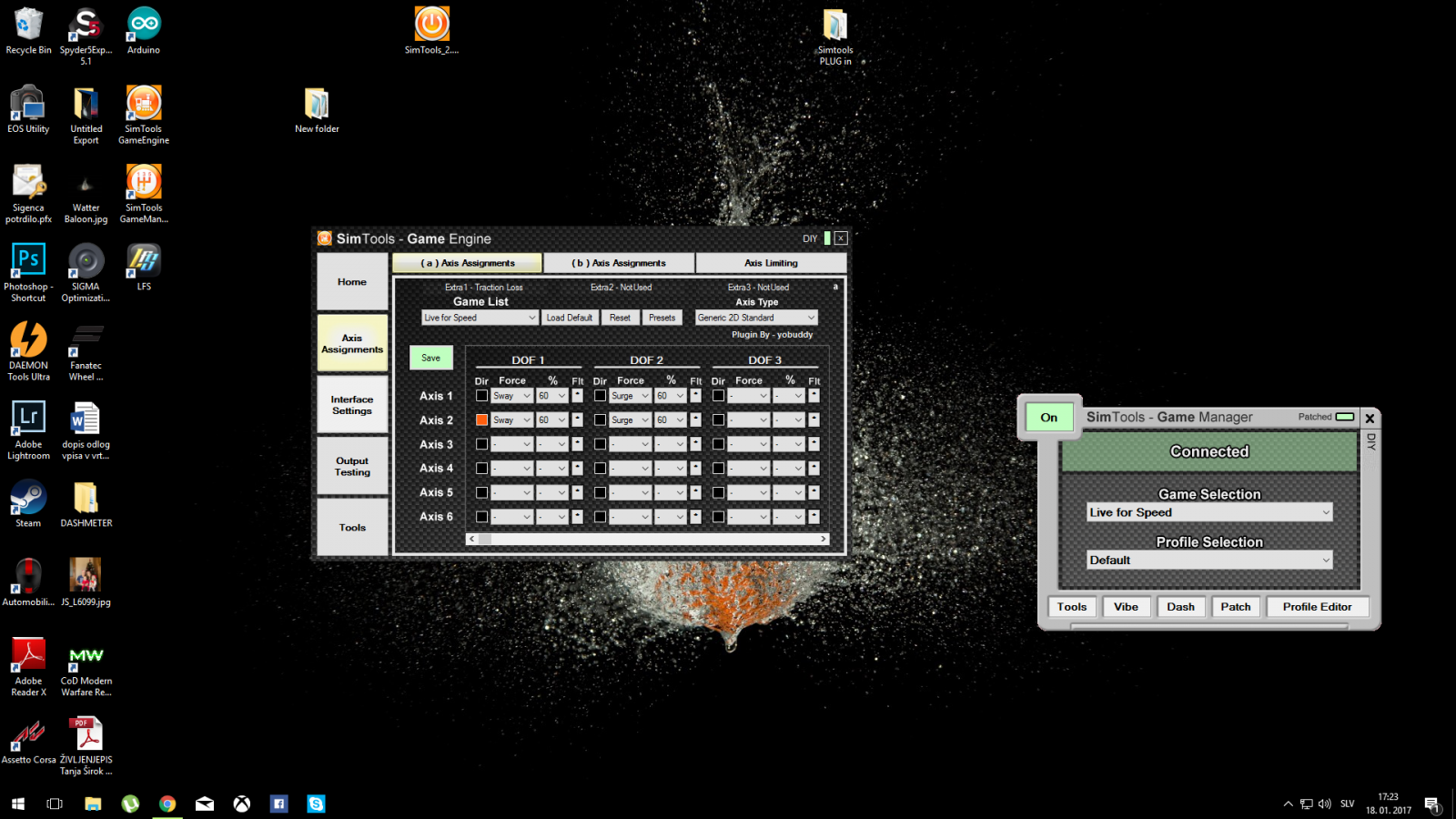Toggle Axis 1 DOF 2 Dir checkbox

[x=601, y=396]
